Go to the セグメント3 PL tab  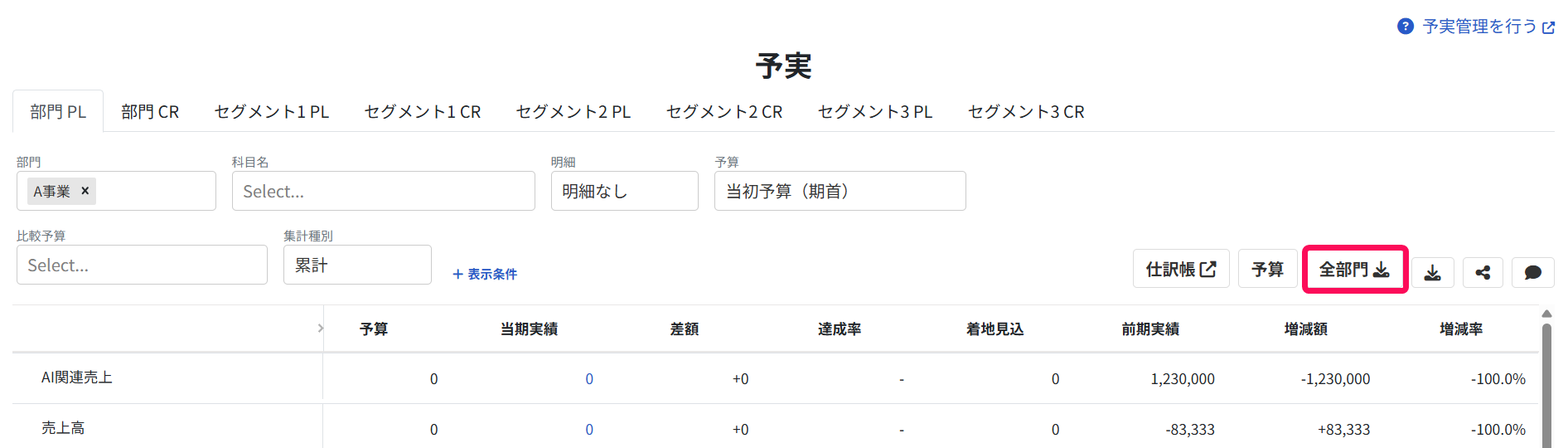click(875, 111)
